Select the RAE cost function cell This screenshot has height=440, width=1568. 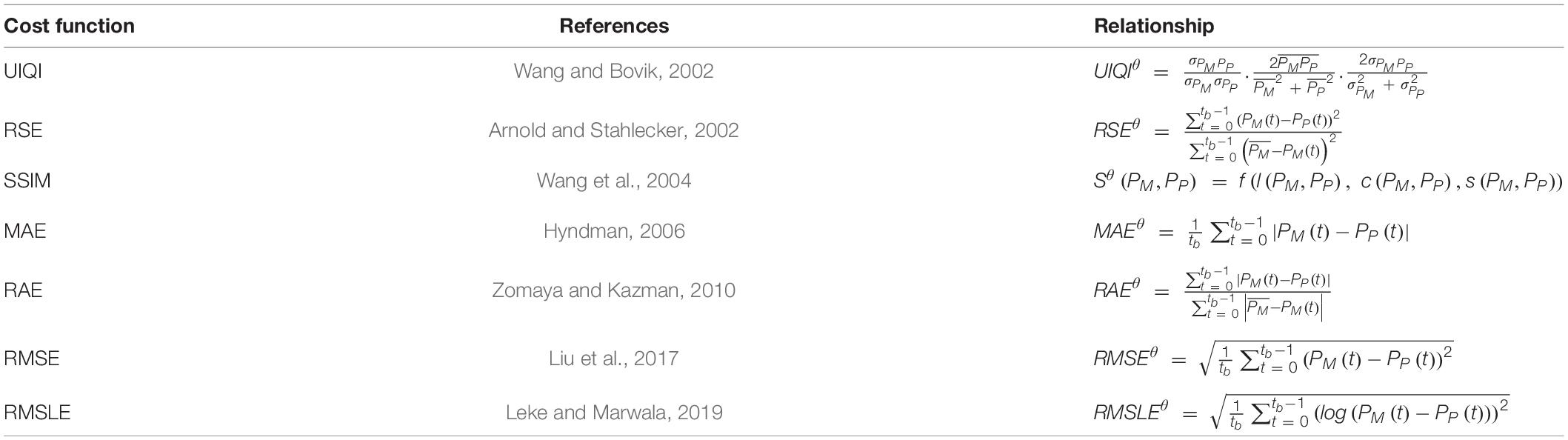[23, 290]
